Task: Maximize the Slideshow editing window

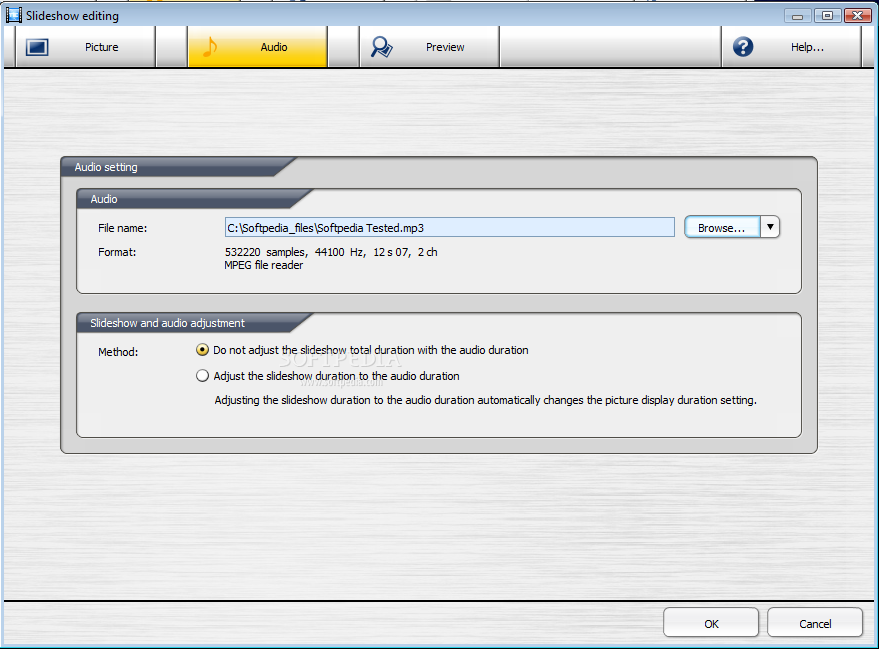Action: 827,16
